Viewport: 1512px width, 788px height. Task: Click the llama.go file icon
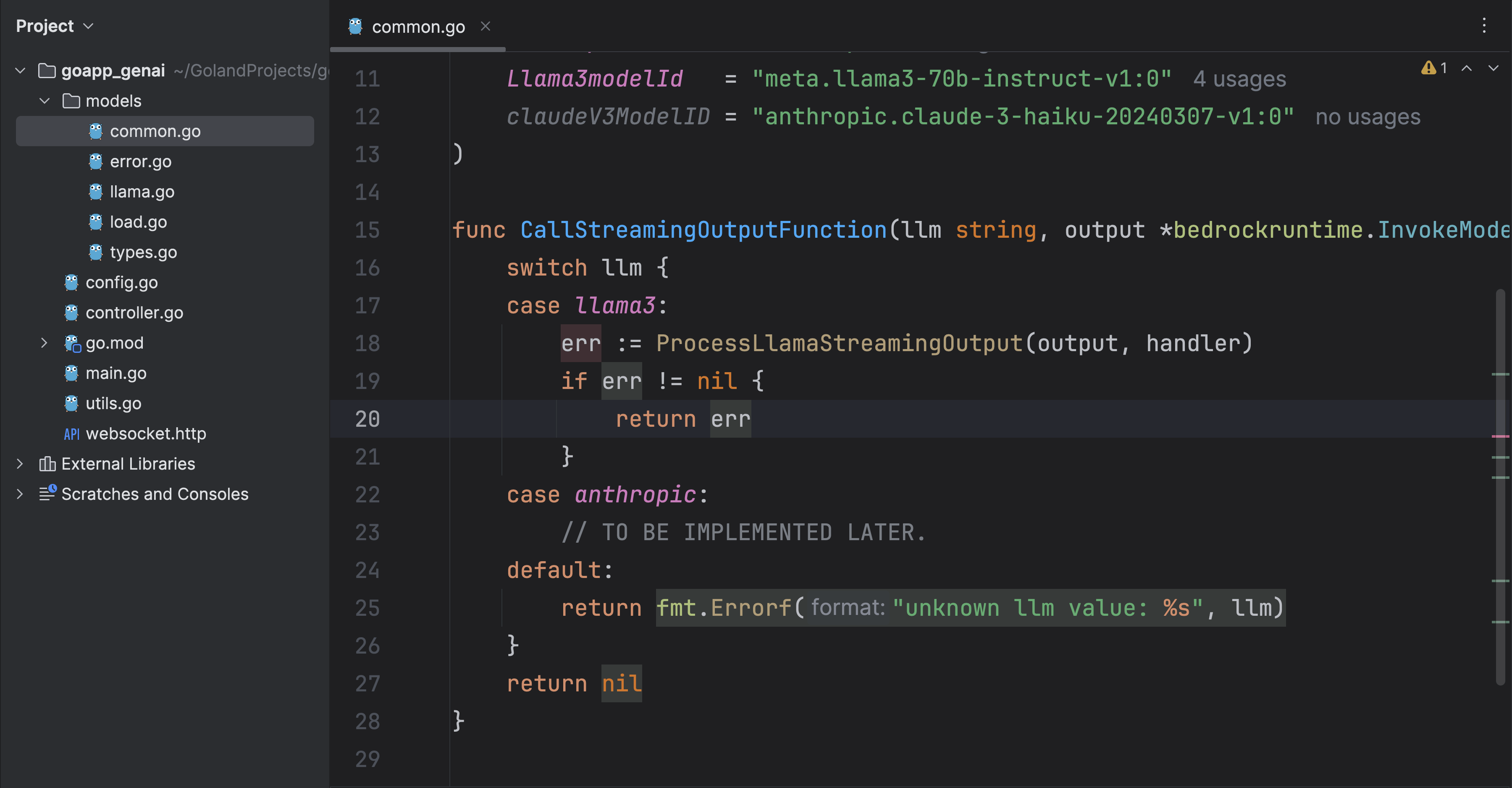click(x=95, y=191)
